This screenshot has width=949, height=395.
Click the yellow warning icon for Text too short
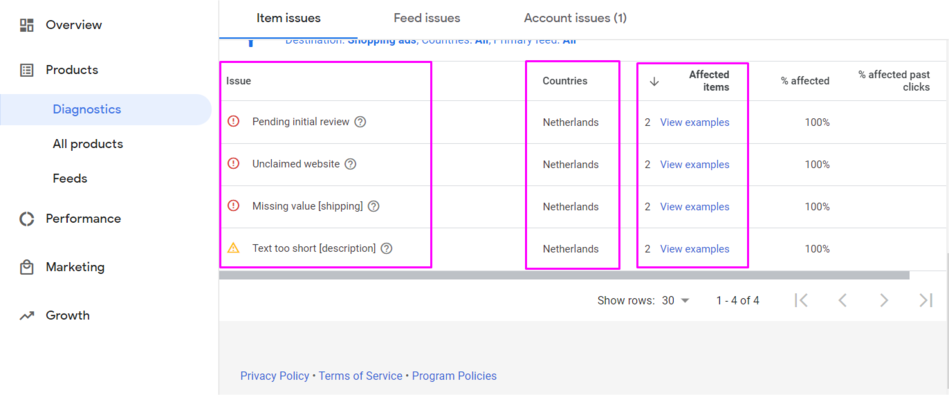233,248
